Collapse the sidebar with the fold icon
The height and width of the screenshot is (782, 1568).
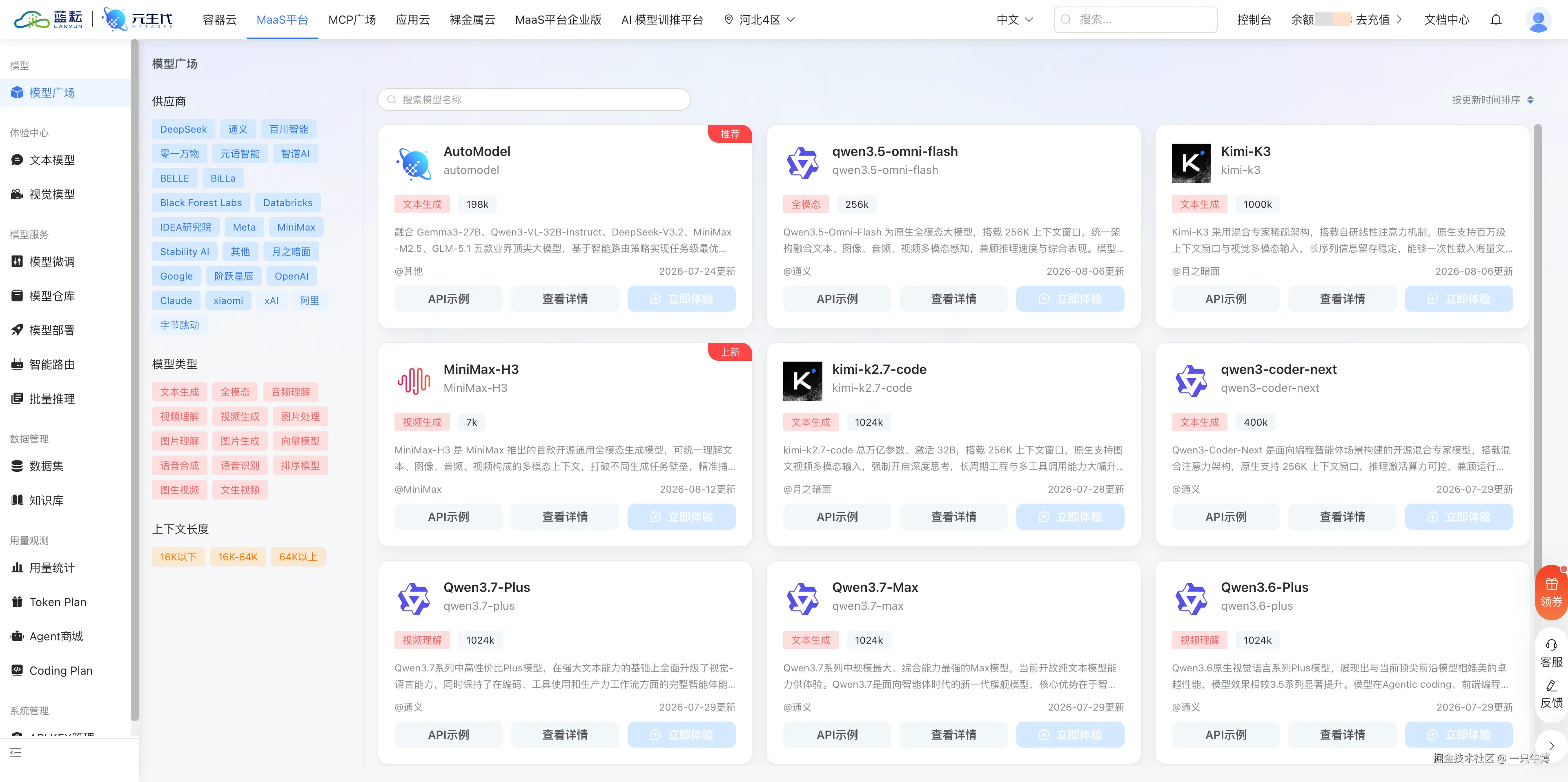click(x=16, y=753)
